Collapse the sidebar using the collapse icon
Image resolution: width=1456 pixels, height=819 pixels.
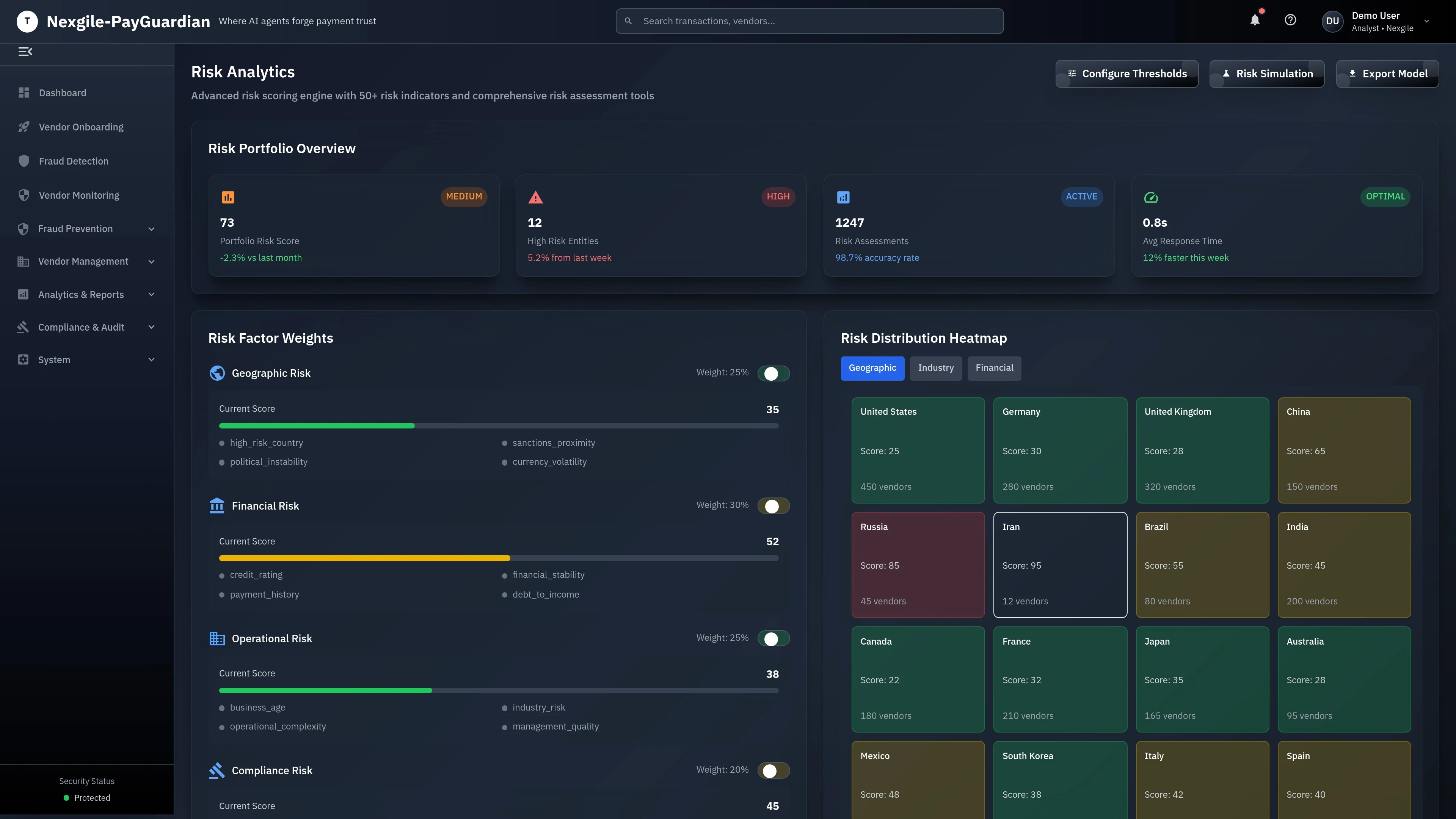coord(25,52)
